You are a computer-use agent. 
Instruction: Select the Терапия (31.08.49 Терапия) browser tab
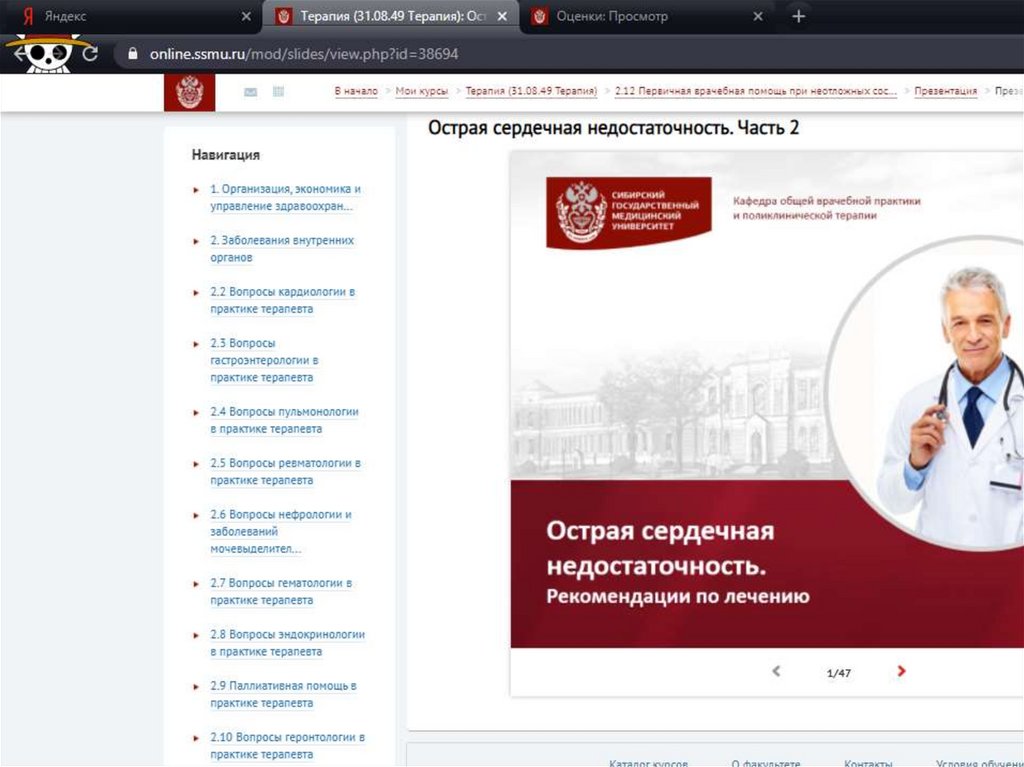coord(390,16)
